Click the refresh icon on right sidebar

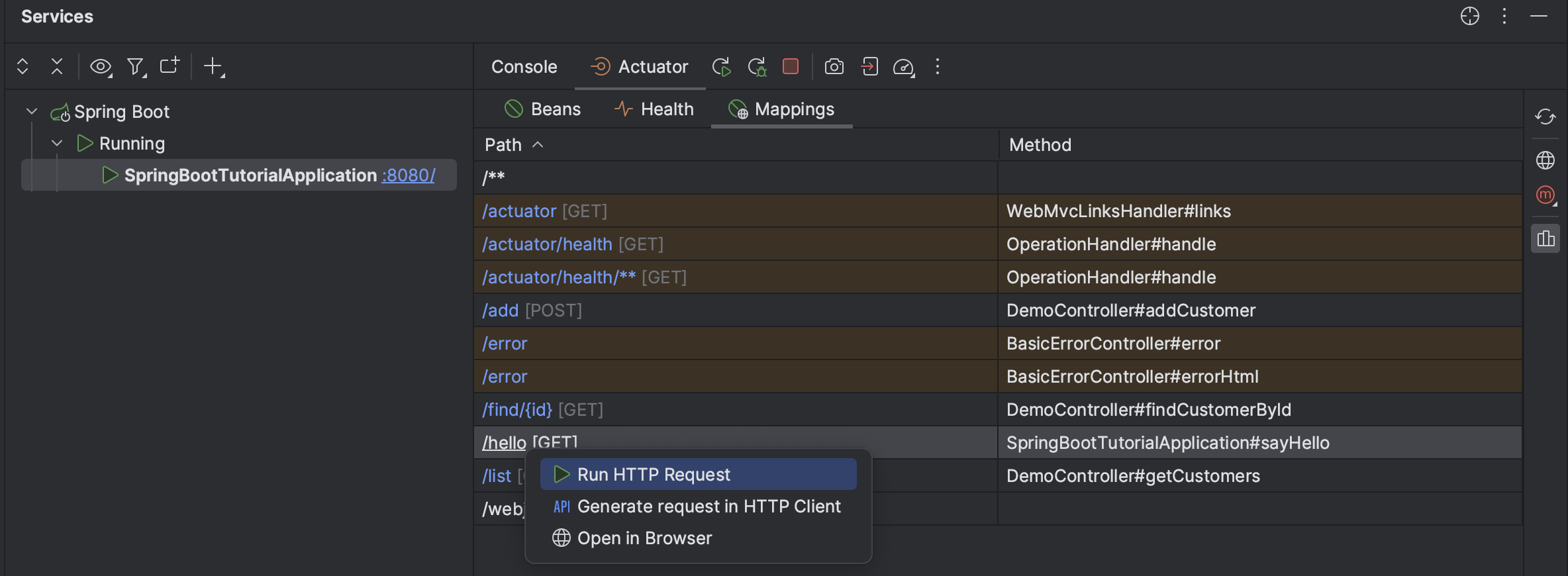click(x=1545, y=117)
